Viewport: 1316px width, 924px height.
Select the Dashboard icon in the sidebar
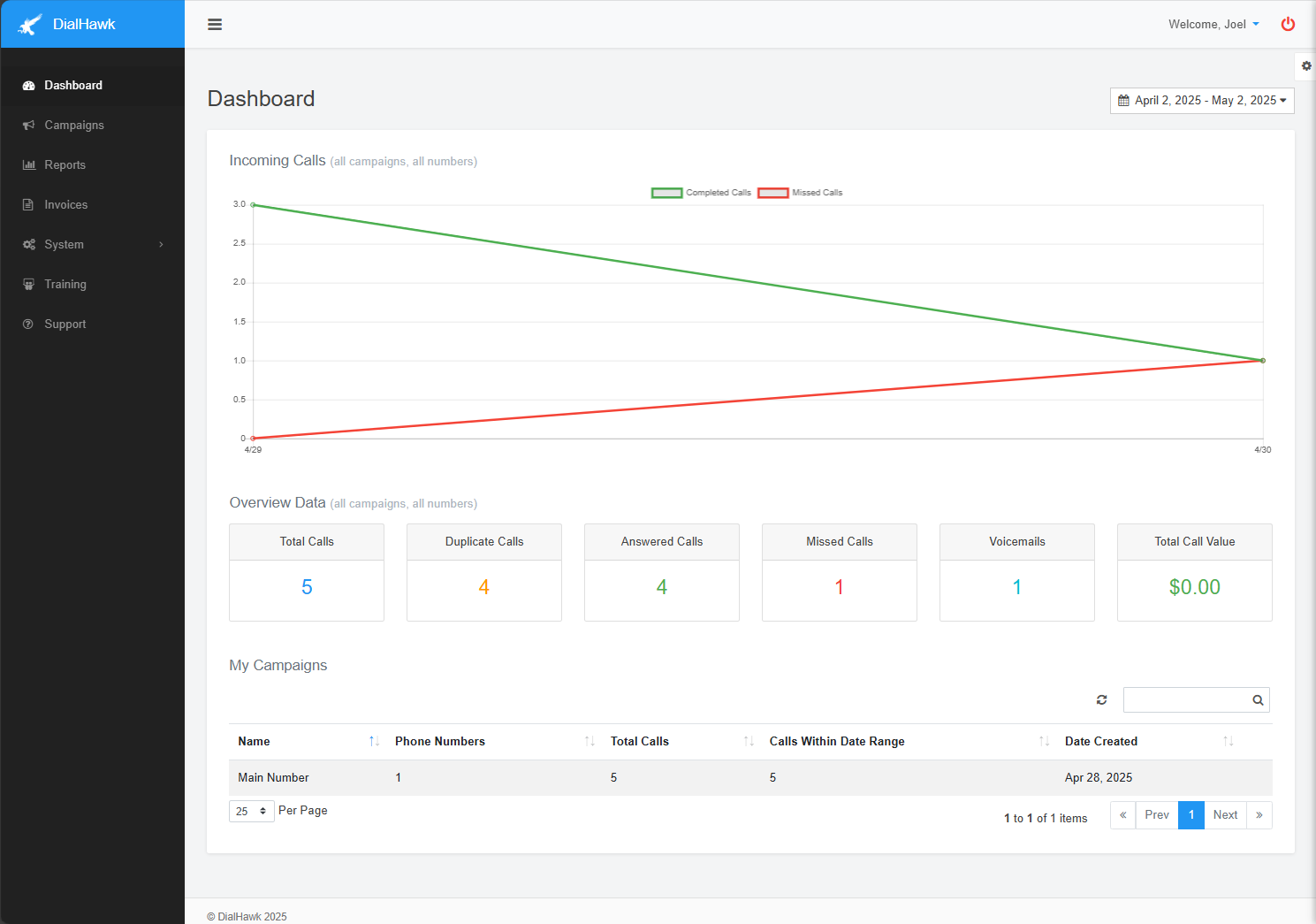[x=29, y=85]
